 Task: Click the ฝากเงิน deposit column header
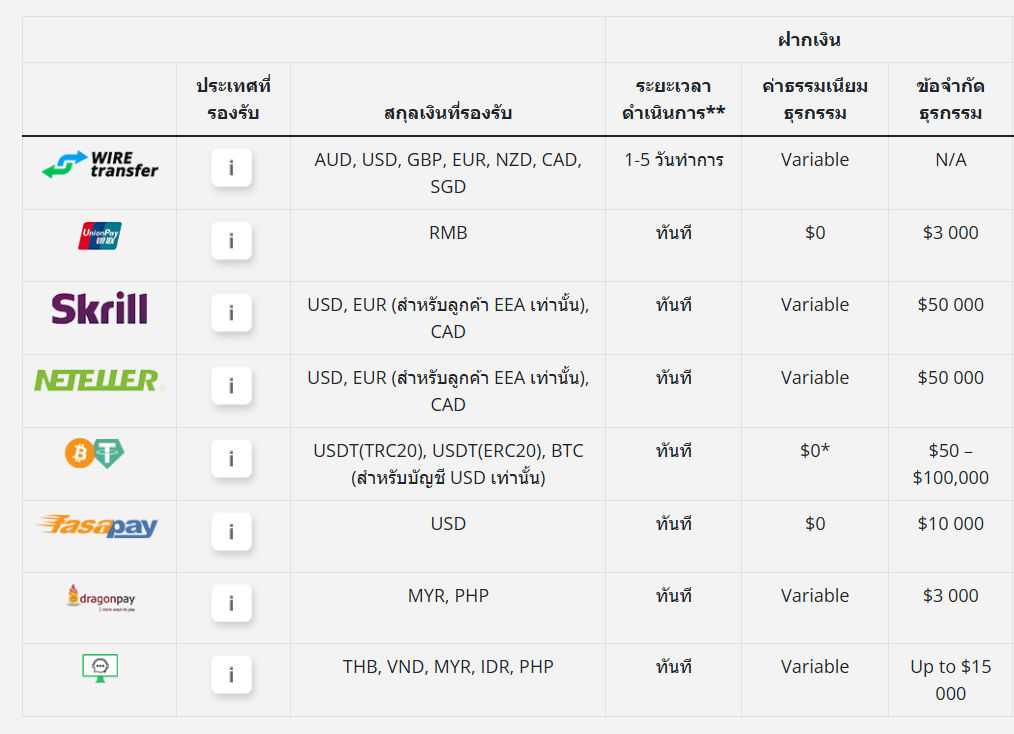[x=808, y=40]
